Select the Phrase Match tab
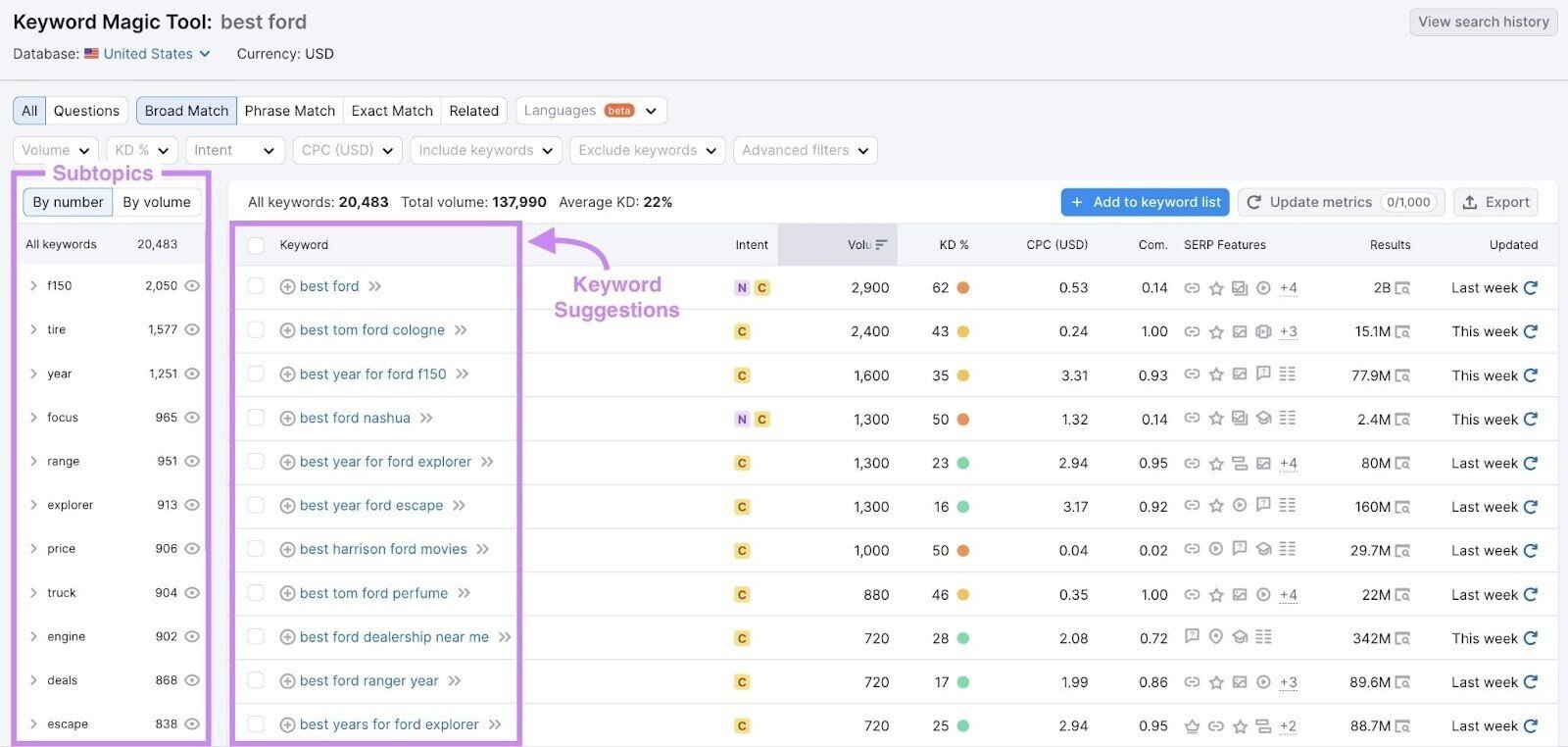Screen dimensions: 1568x747 pos(290,111)
